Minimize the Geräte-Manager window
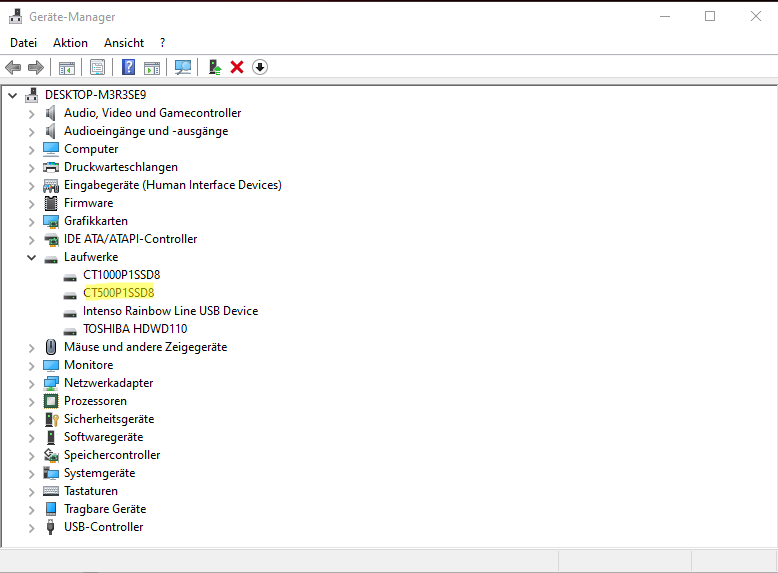The height and width of the screenshot is (573, 778). [x=665, y=16]
